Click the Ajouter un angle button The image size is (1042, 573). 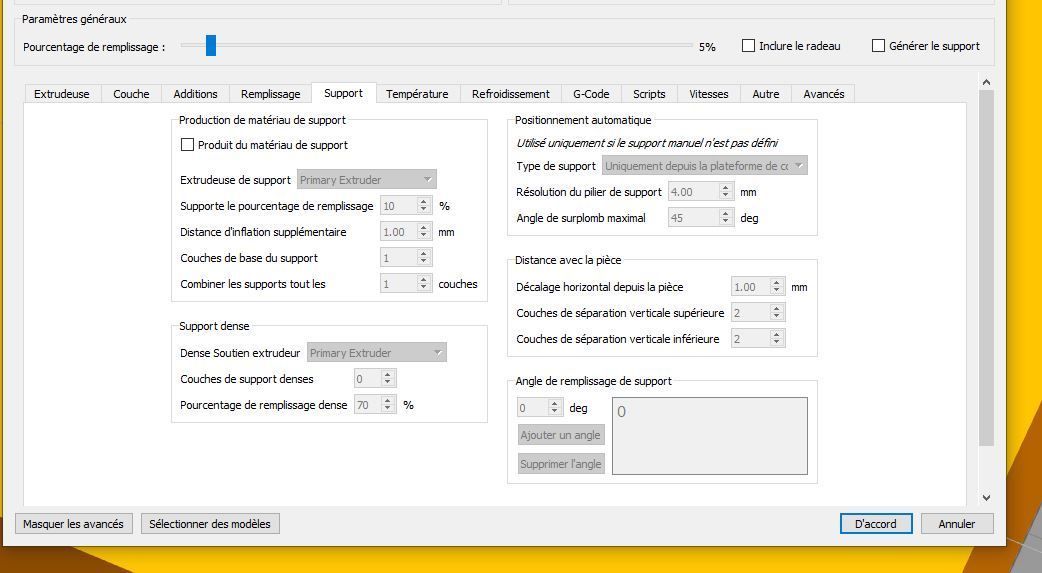coord(560,435)
